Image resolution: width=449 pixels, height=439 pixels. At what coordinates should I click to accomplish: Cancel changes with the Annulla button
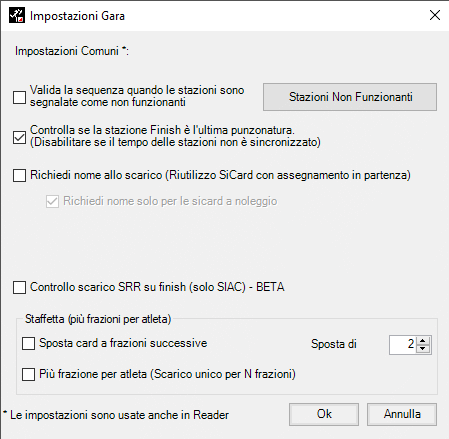[402, 414]
